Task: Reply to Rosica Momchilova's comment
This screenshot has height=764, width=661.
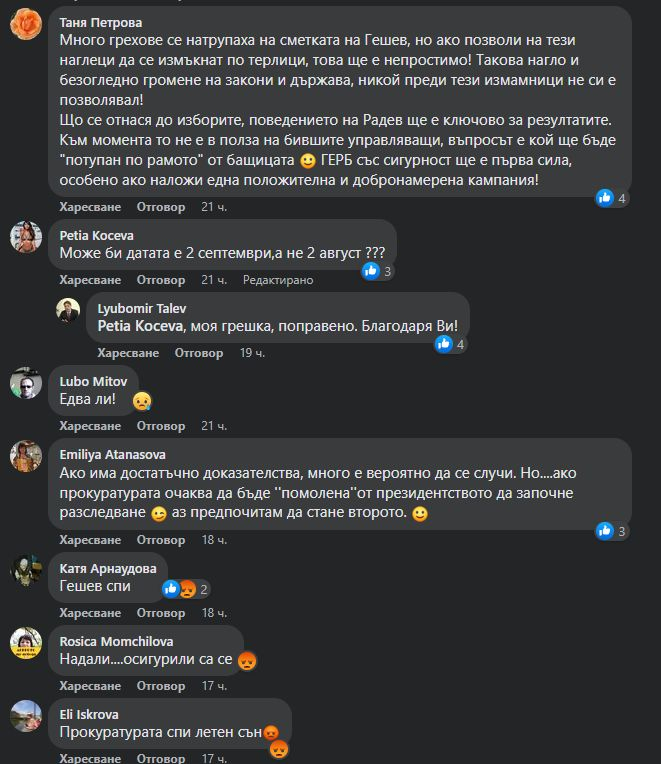Action: (x=161, y=686)
